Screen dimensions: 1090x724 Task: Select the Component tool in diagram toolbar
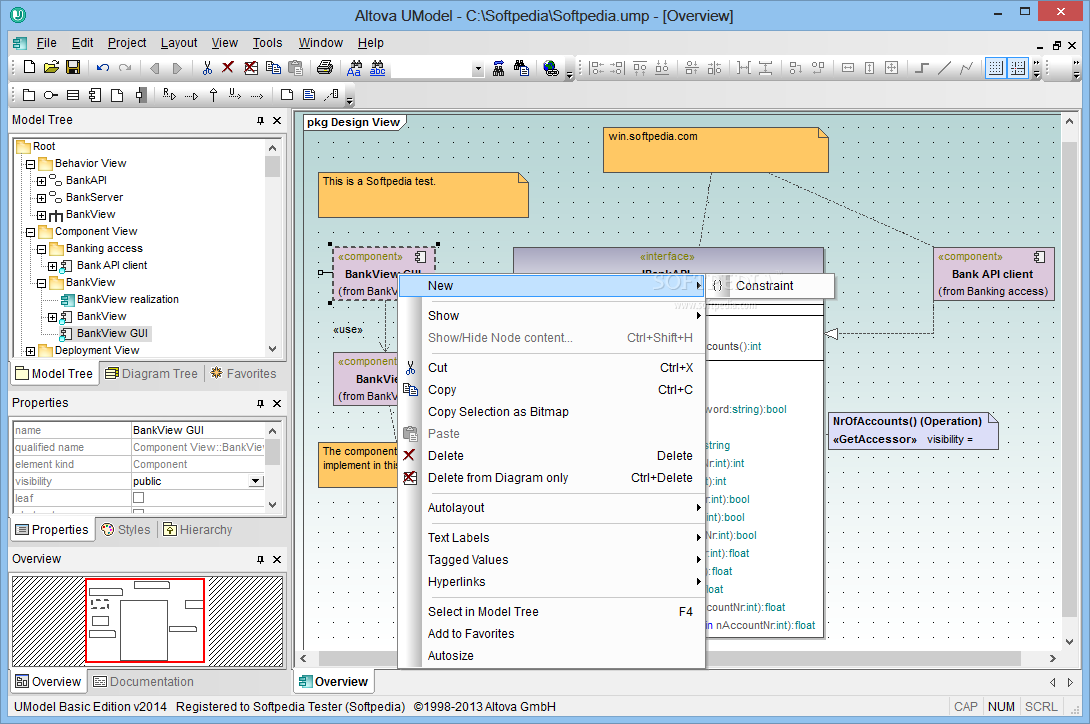tap(95, 95)
